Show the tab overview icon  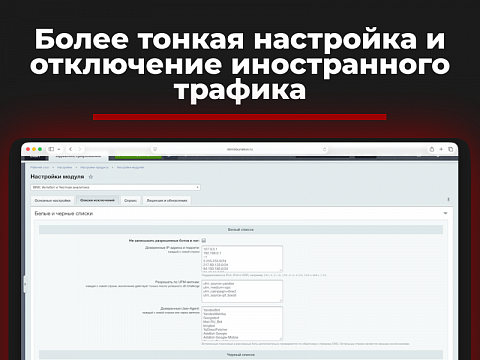(450, 149)
